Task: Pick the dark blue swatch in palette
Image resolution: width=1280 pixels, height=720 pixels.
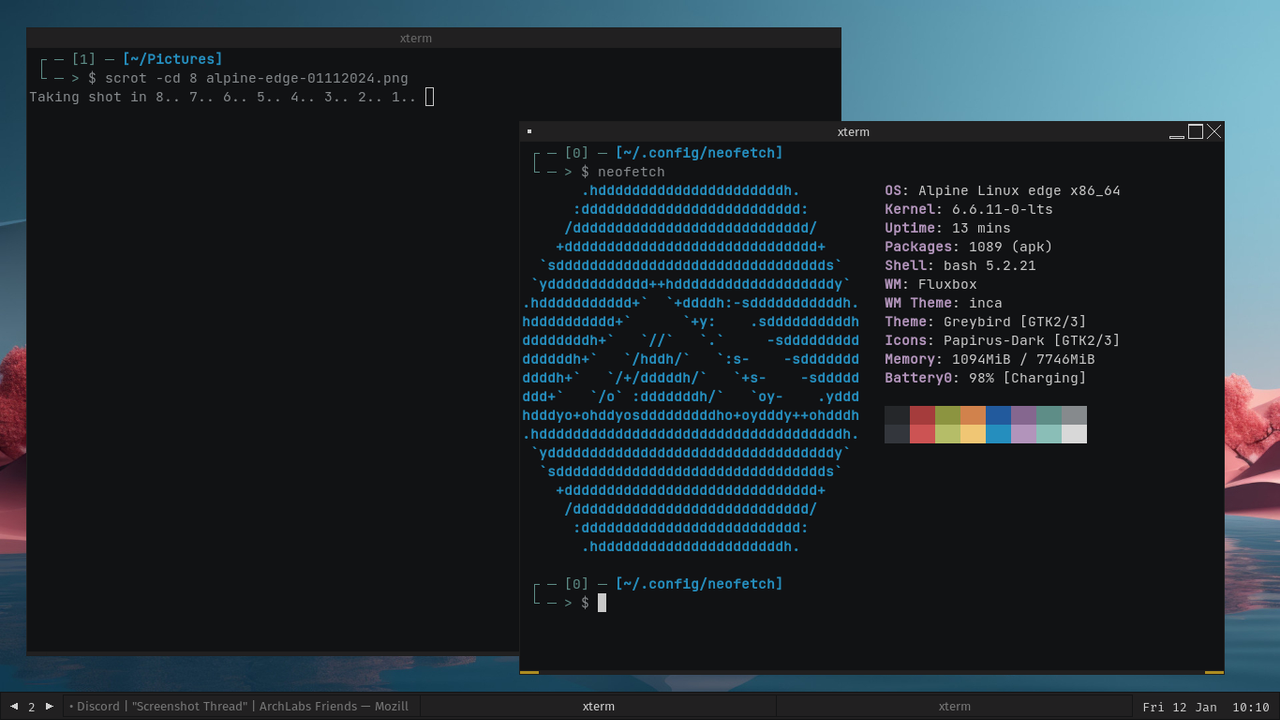Action: click(998, 415)
